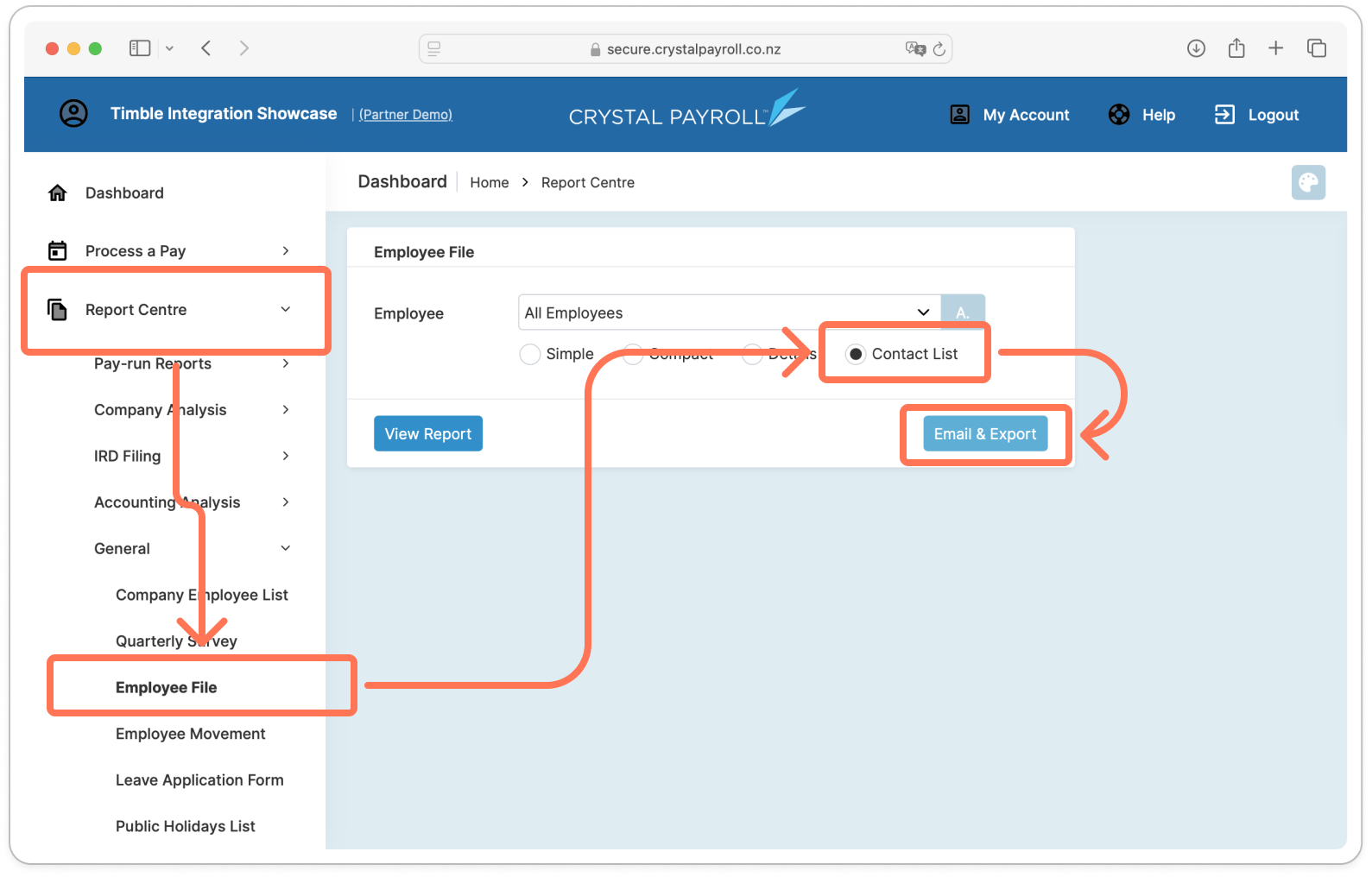Screen dimensions: 1372x877
Task: Expand Company Analysis chevron
Action: (x=286, y=409)
